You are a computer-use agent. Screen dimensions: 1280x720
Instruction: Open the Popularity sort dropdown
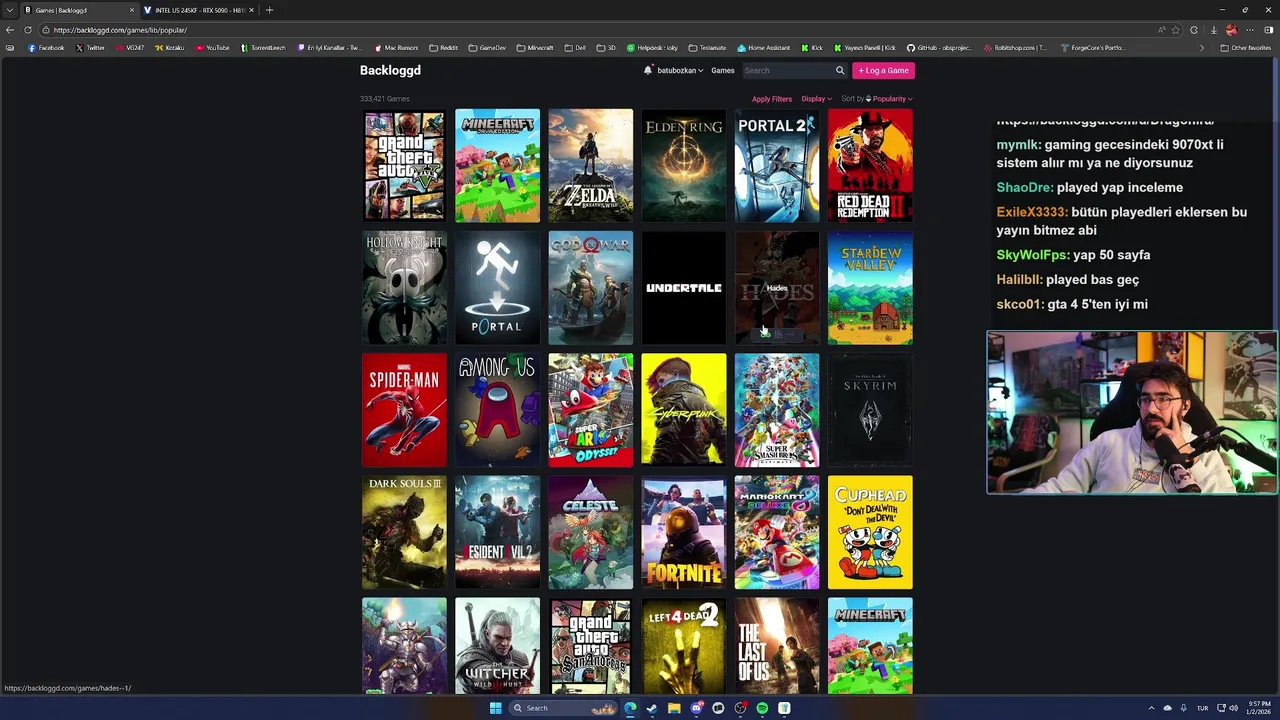point(892,99)
